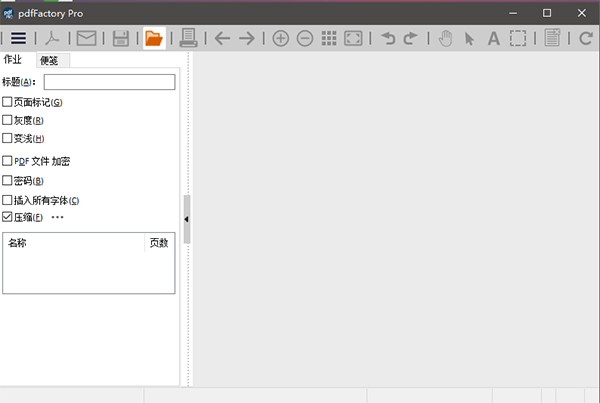The image size is (600, 403).
Task: Open a file with orange folder icon
Action: point(154,38)
